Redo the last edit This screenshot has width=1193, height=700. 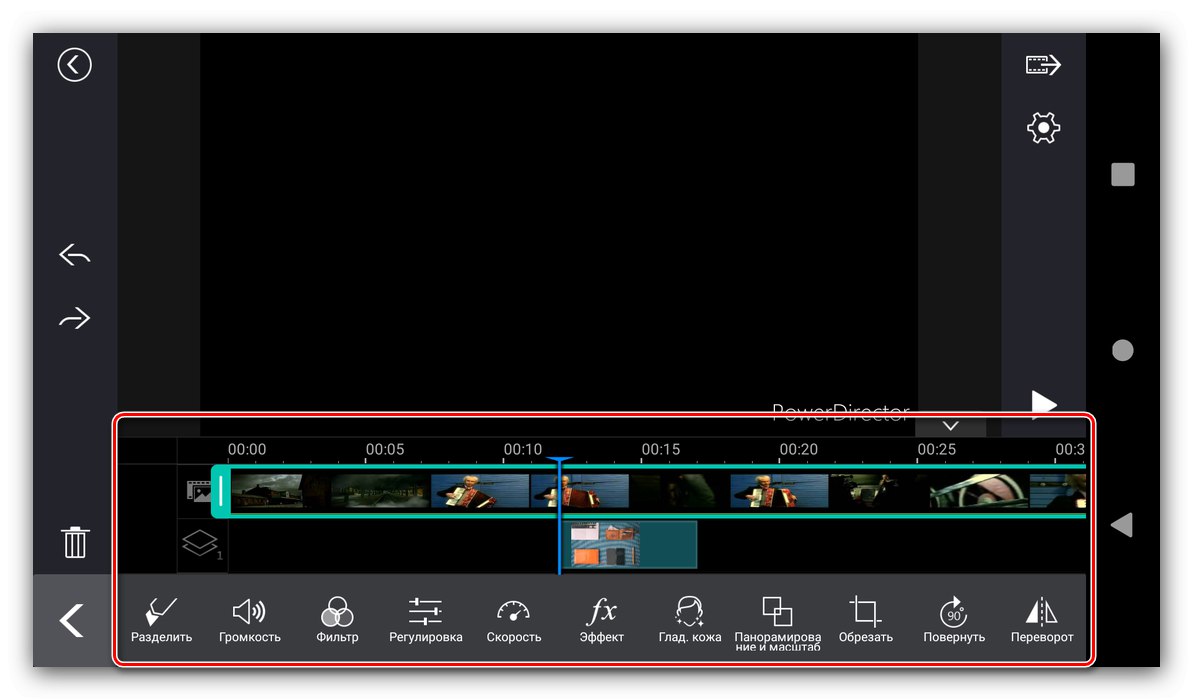tap(75, 317)
